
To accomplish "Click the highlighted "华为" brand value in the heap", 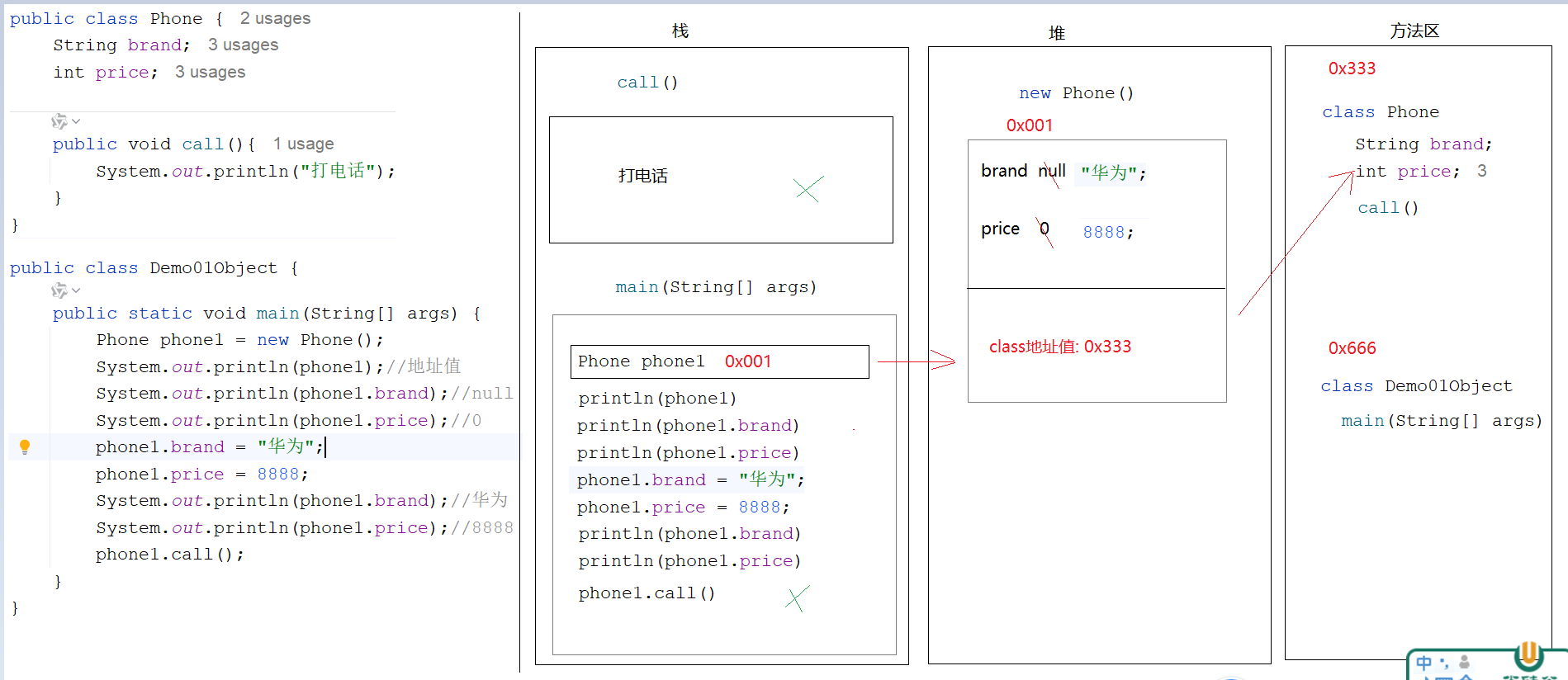I will [x=1111, y=172].
